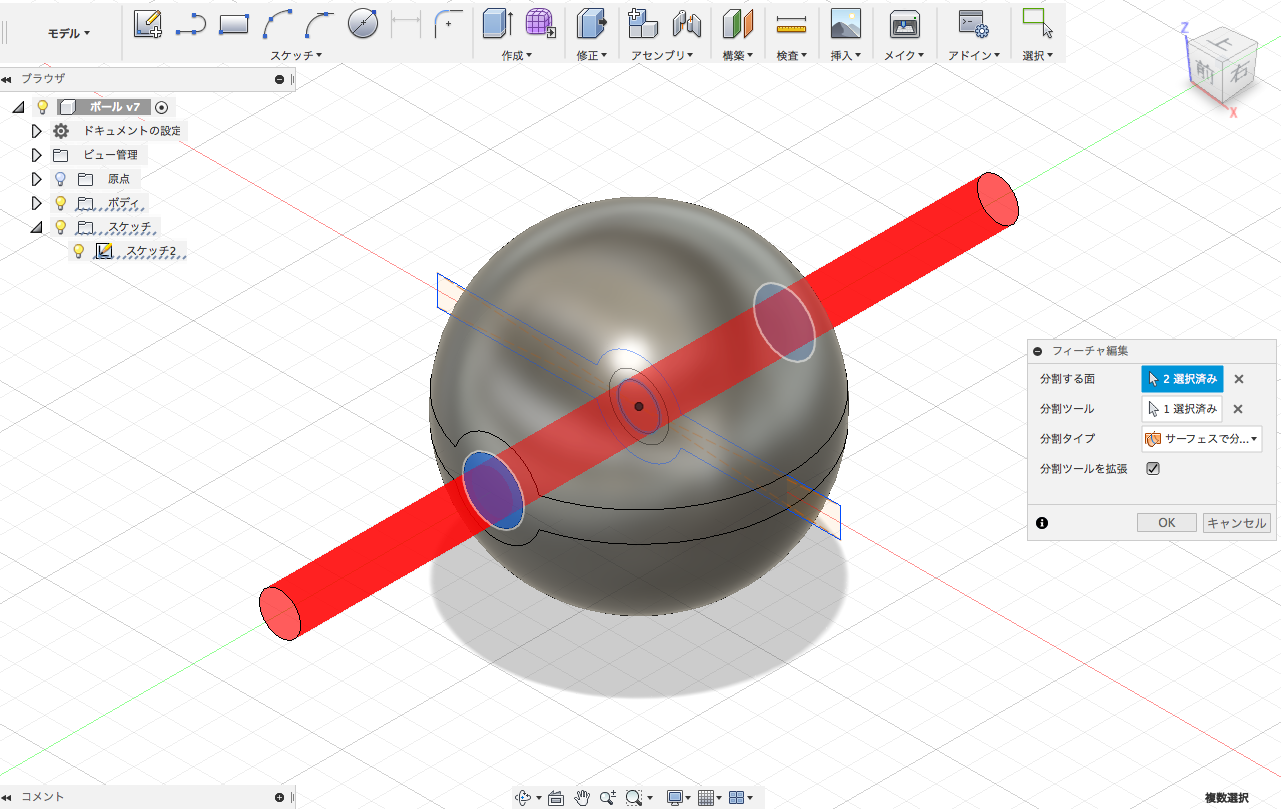Click the Look At camera icon
The image size is (1281, 809).
point(556,797)
